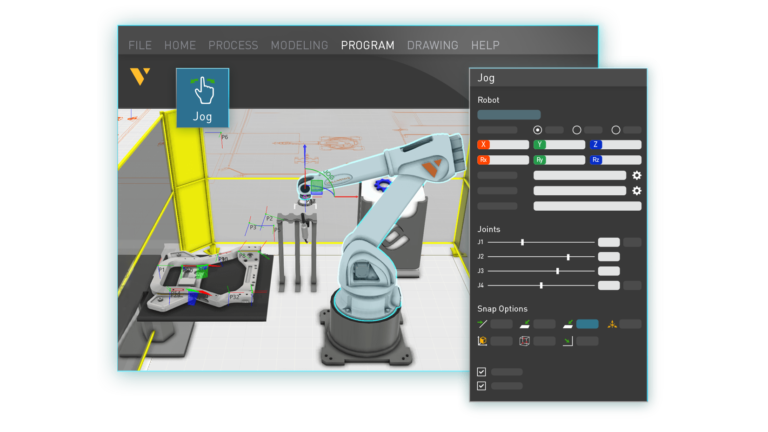Click the J3 joint slider handle
Image resolution: width=768 pixels, height=432 pixels.
tap(557, 271)
